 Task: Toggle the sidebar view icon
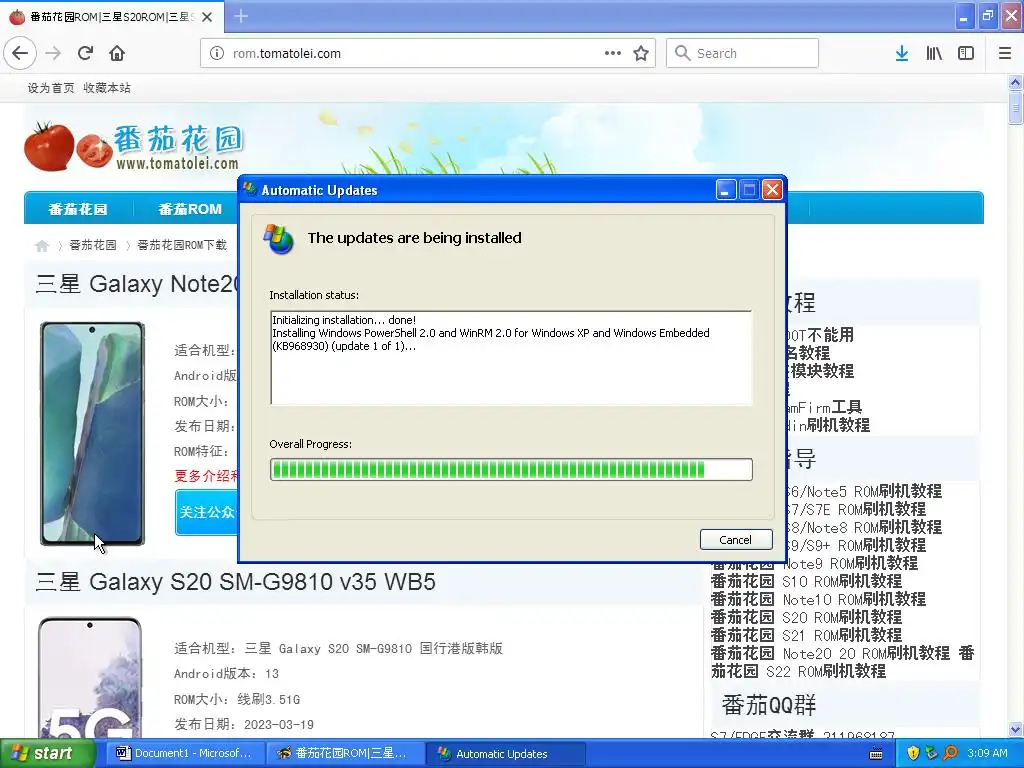tap(966, 54)
